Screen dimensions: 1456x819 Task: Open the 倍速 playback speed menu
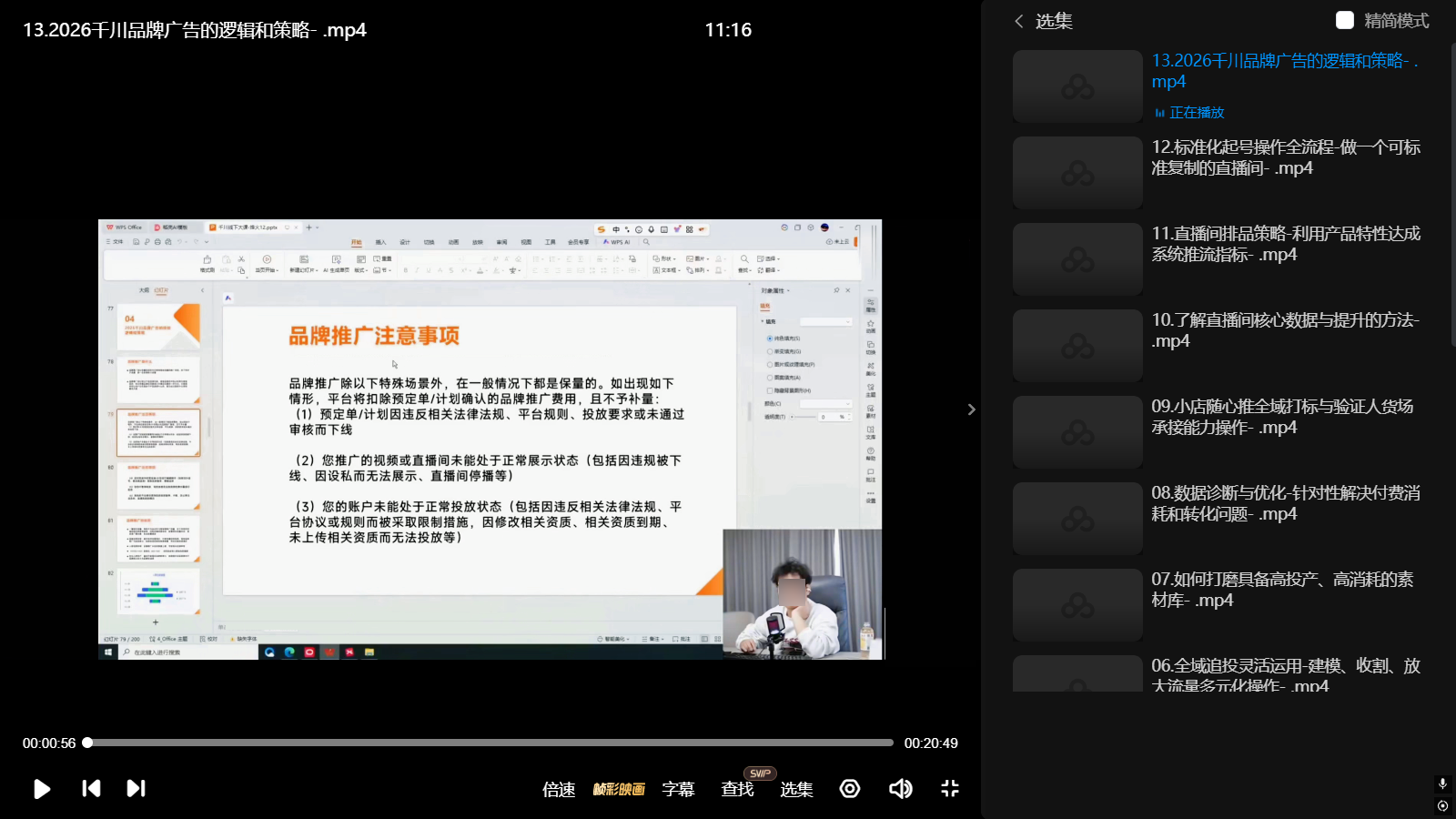(559, 789)
